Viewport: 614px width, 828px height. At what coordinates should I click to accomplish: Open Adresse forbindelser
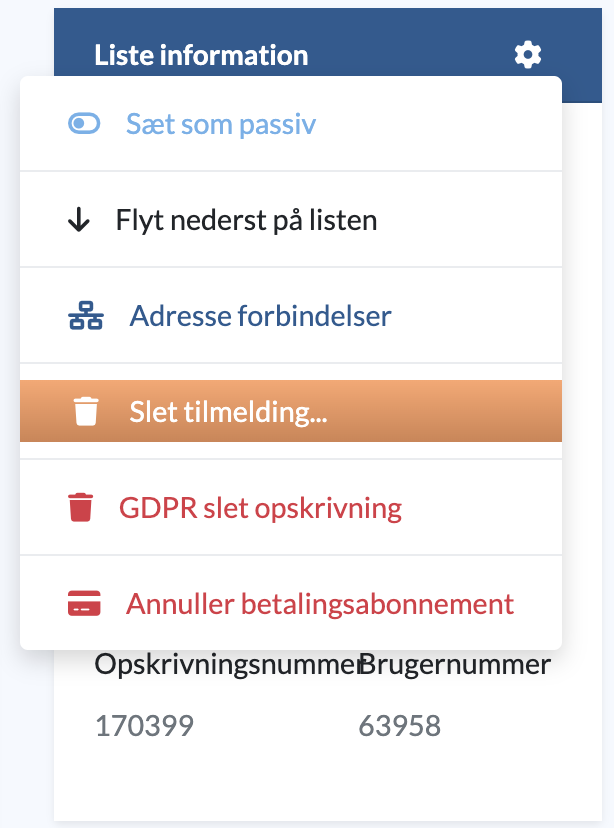291,316
